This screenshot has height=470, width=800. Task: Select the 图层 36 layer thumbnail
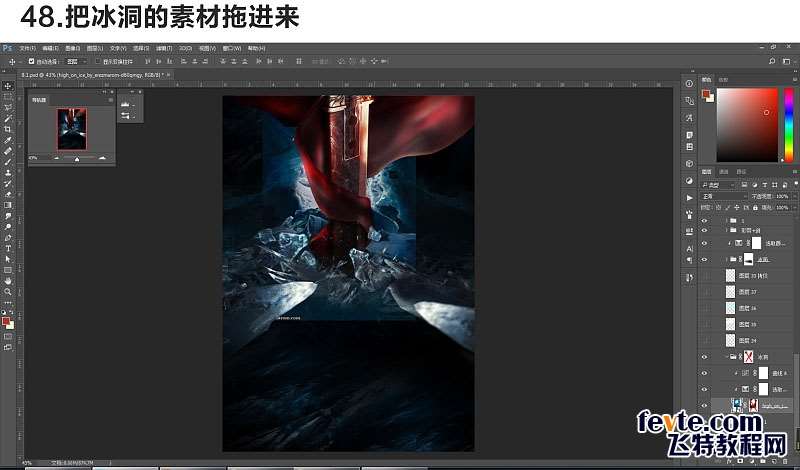(x=731, y=308)
